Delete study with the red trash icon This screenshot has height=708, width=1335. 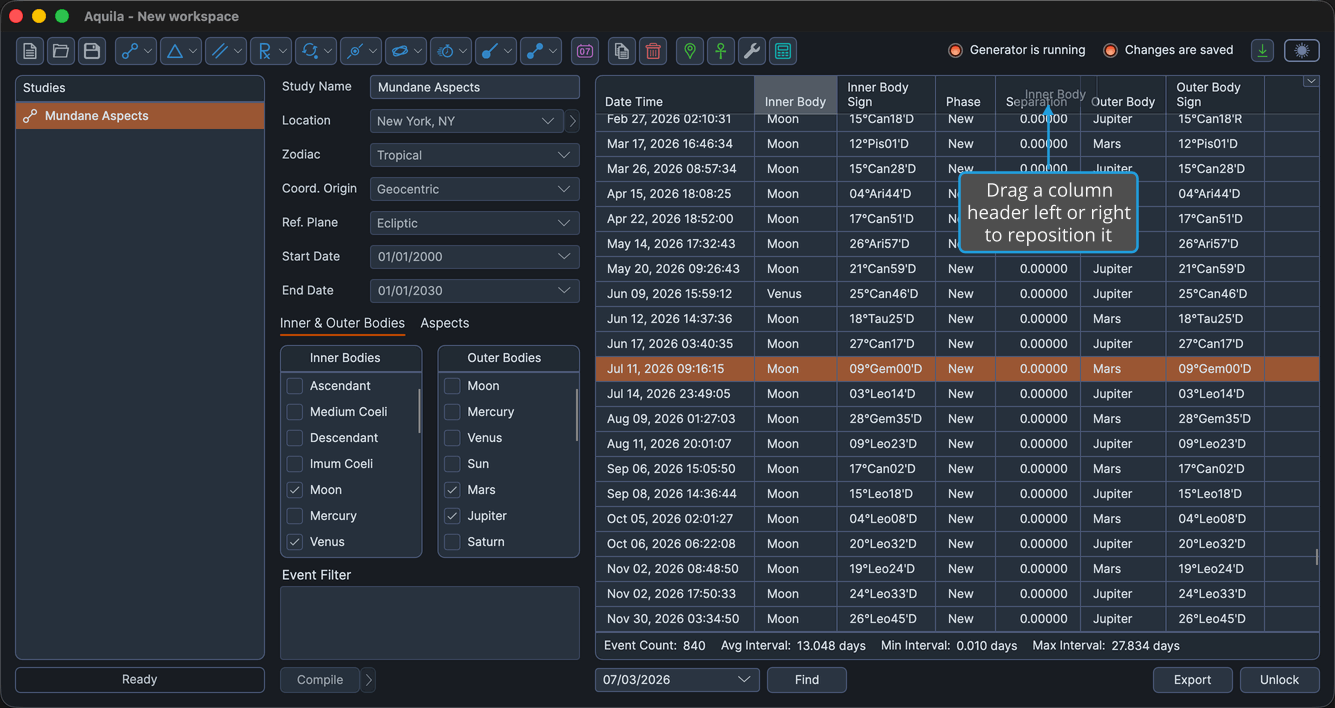point(653,51)
